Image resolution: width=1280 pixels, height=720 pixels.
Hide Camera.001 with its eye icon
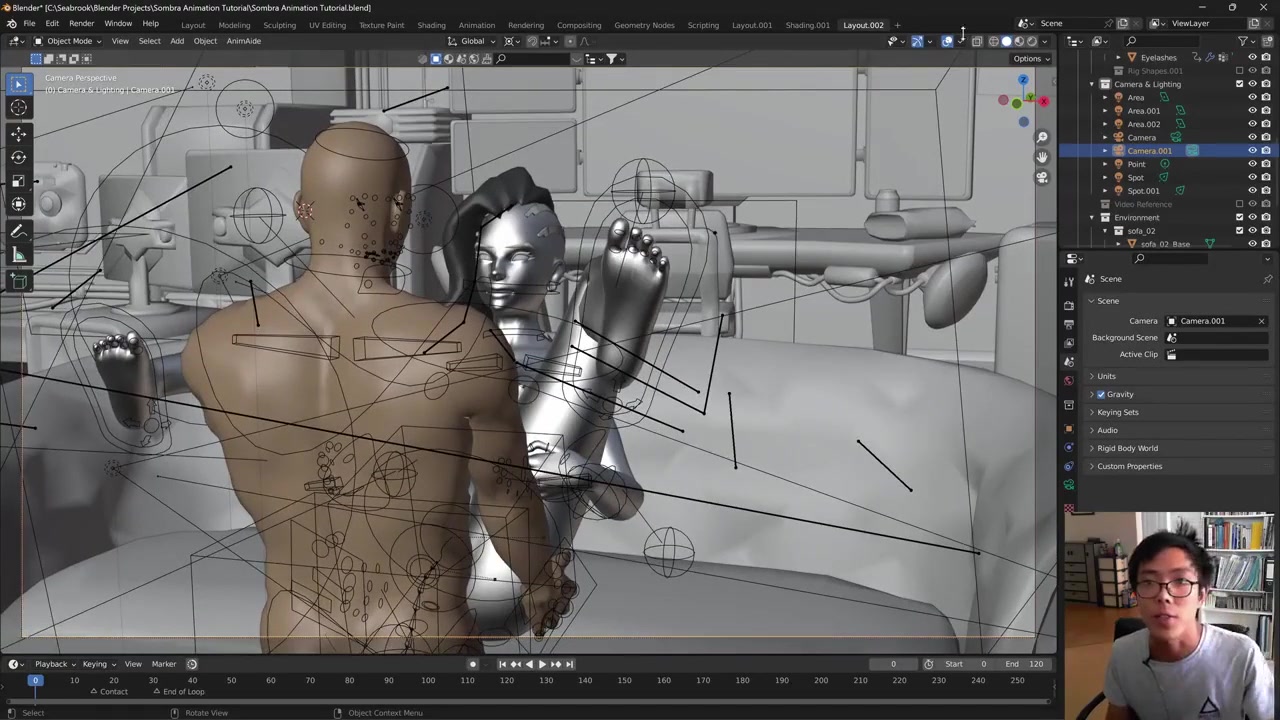[1252, 151]
